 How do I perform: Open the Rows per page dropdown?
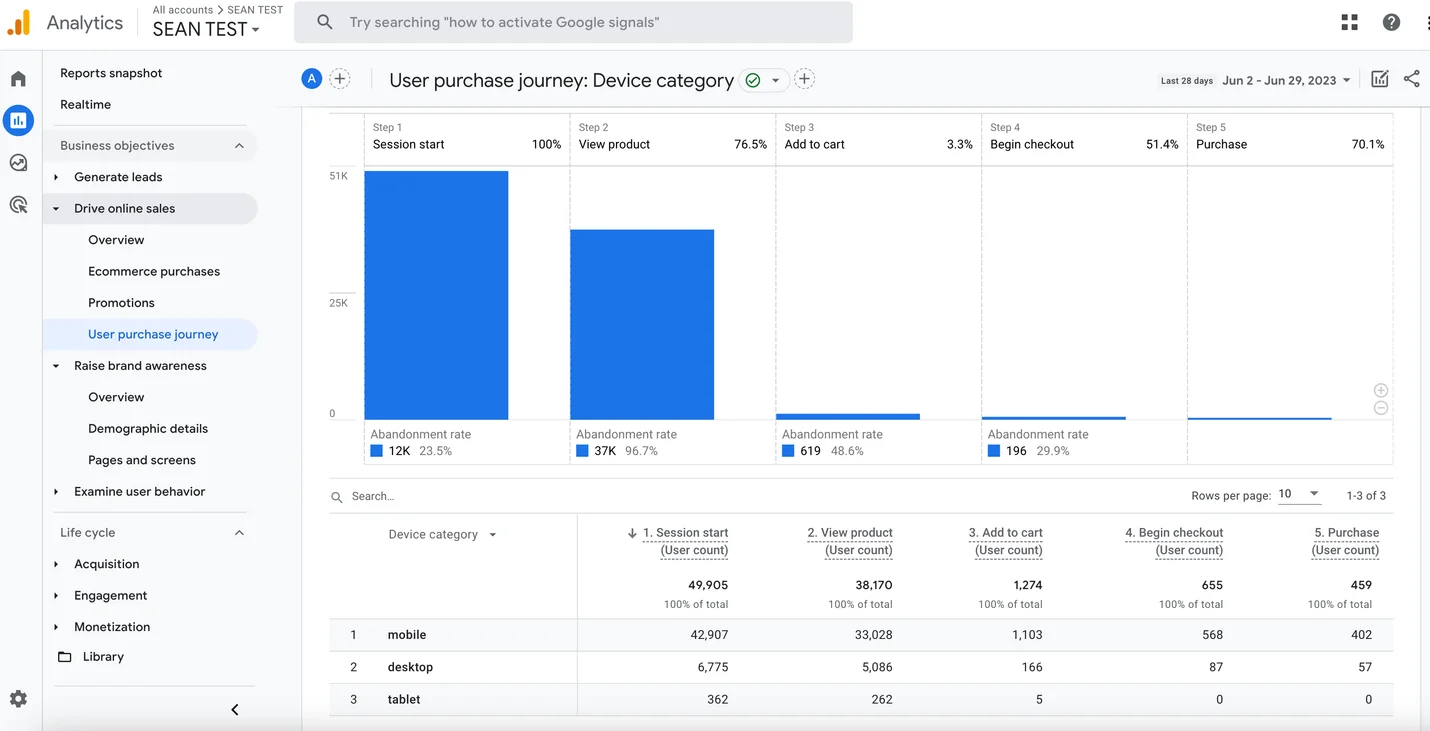tap(1300, 494)
